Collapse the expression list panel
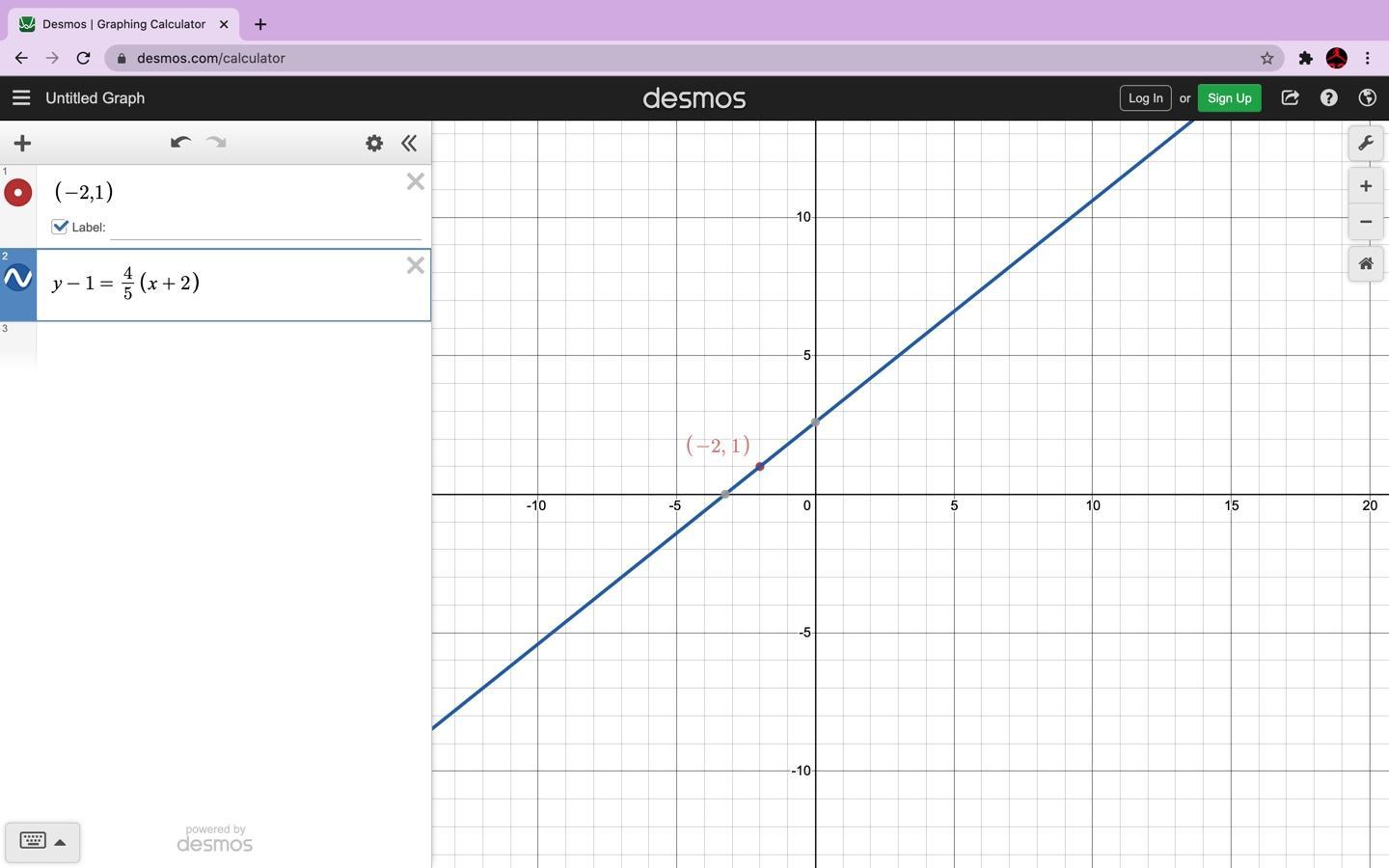The width and height of the screenshot is (1389, 868). tap(409, 144)
